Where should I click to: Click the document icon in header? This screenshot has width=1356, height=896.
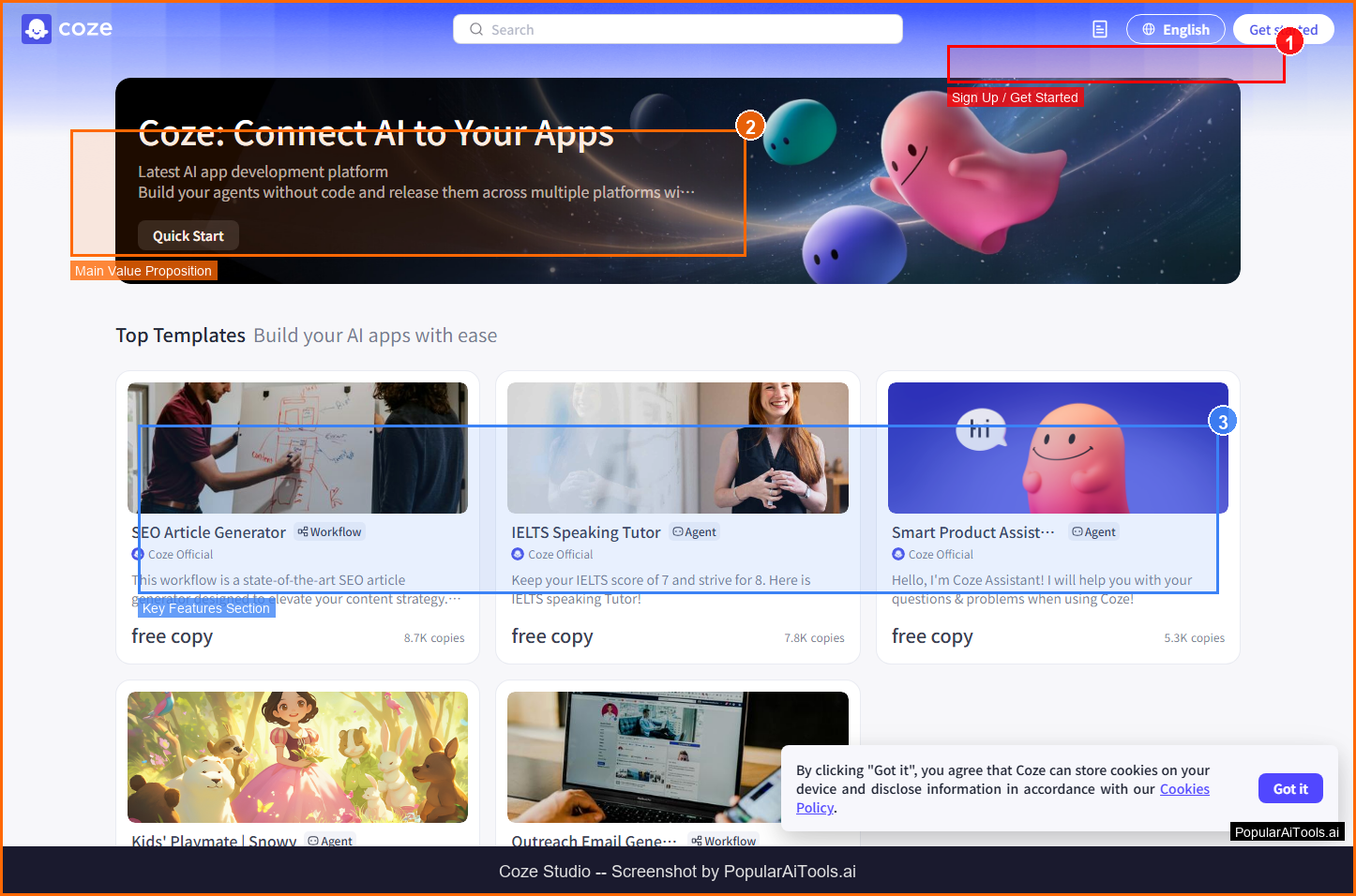(1100, 30)
